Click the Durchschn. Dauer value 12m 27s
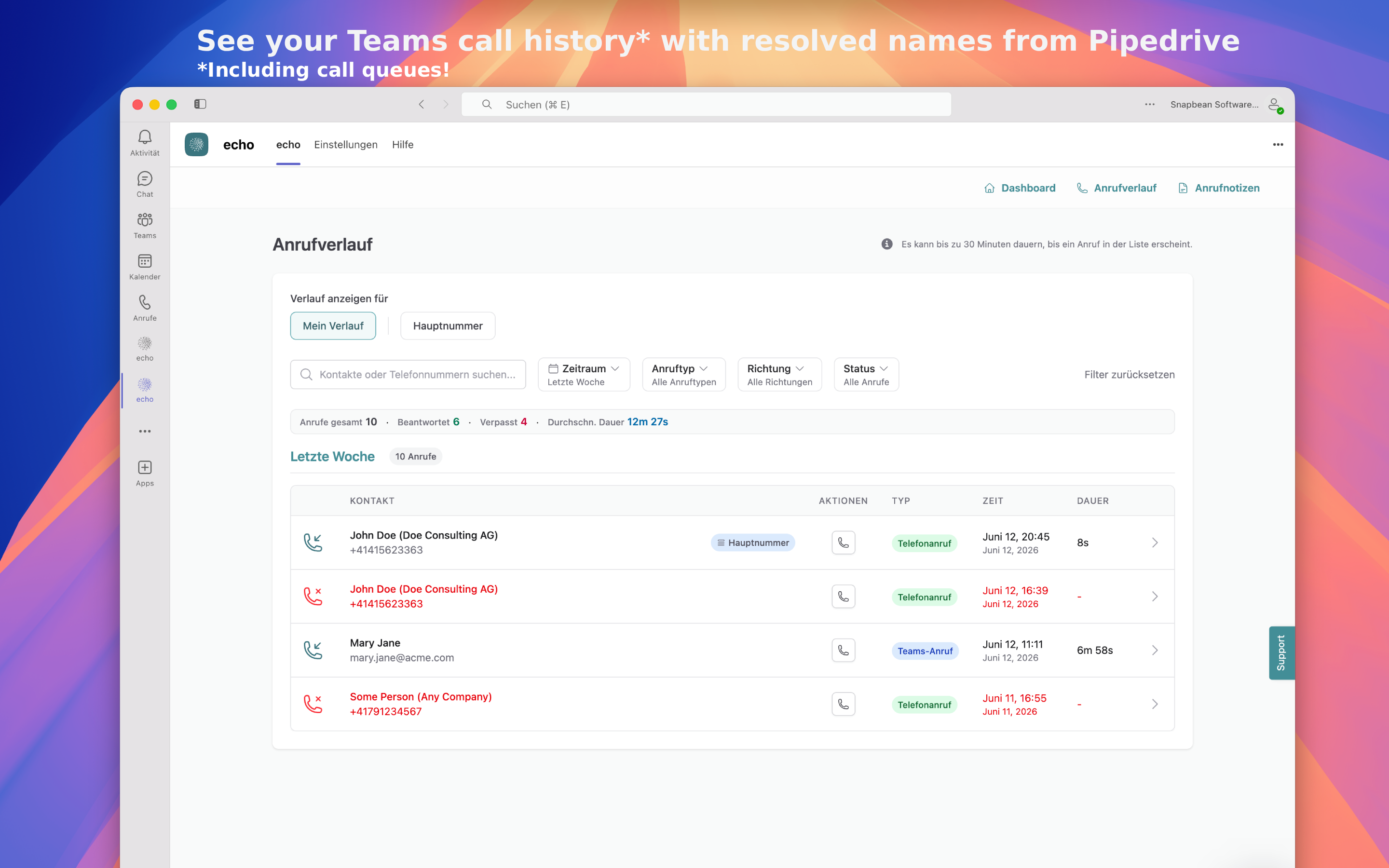The image size is (1389, 868). (x=647, y=422)
